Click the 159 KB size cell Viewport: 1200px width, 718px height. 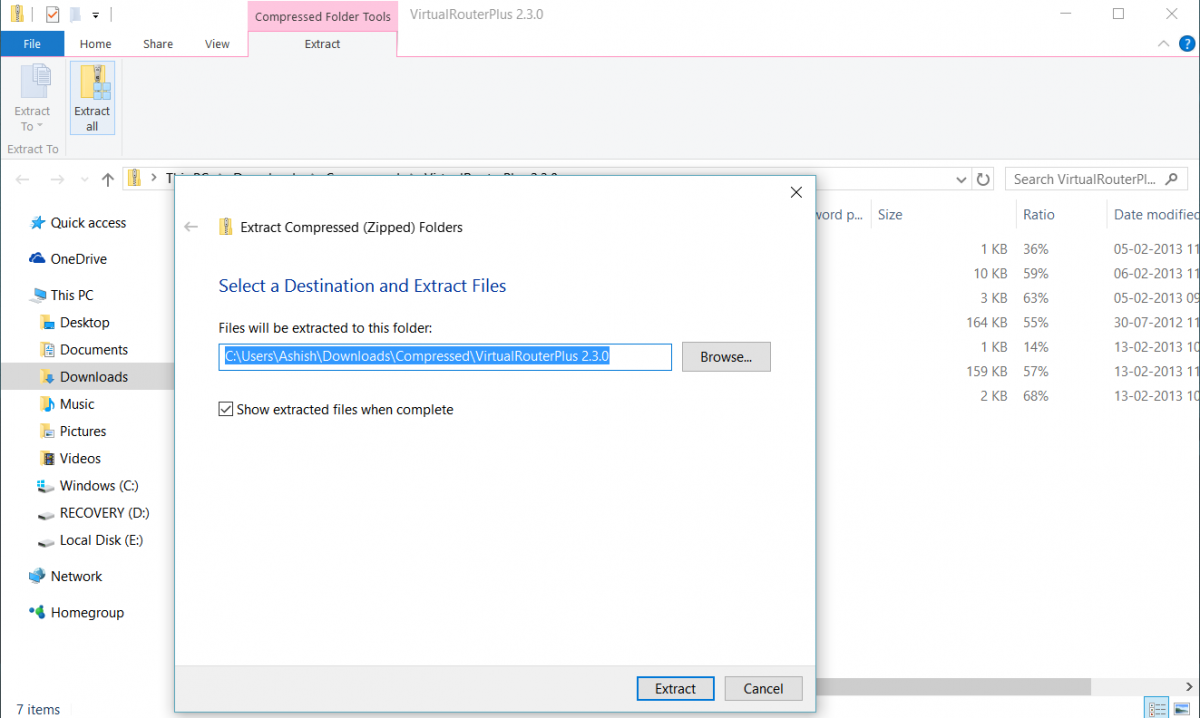pos(986,371)
